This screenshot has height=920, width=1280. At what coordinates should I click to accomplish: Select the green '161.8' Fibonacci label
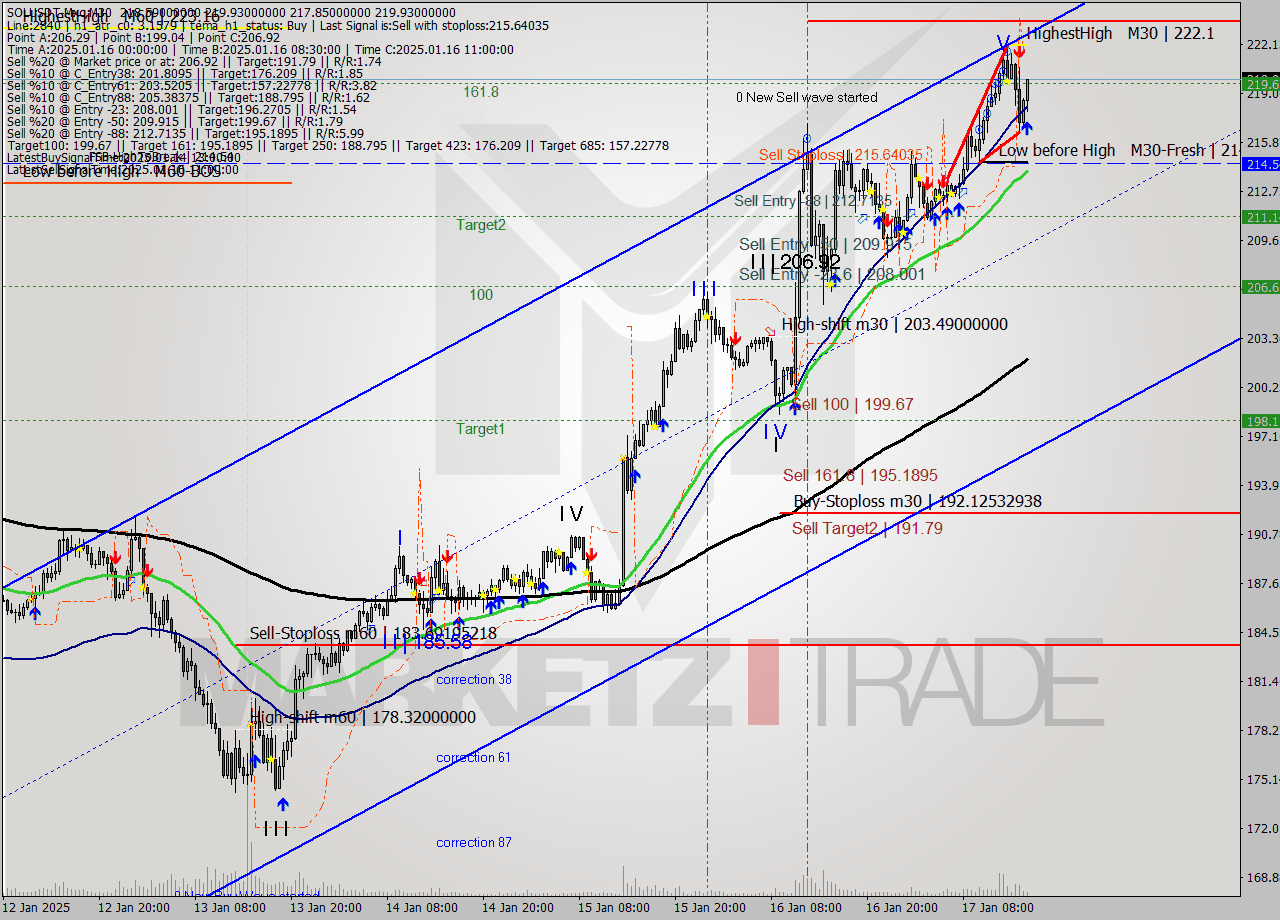(x=481, y=92)
